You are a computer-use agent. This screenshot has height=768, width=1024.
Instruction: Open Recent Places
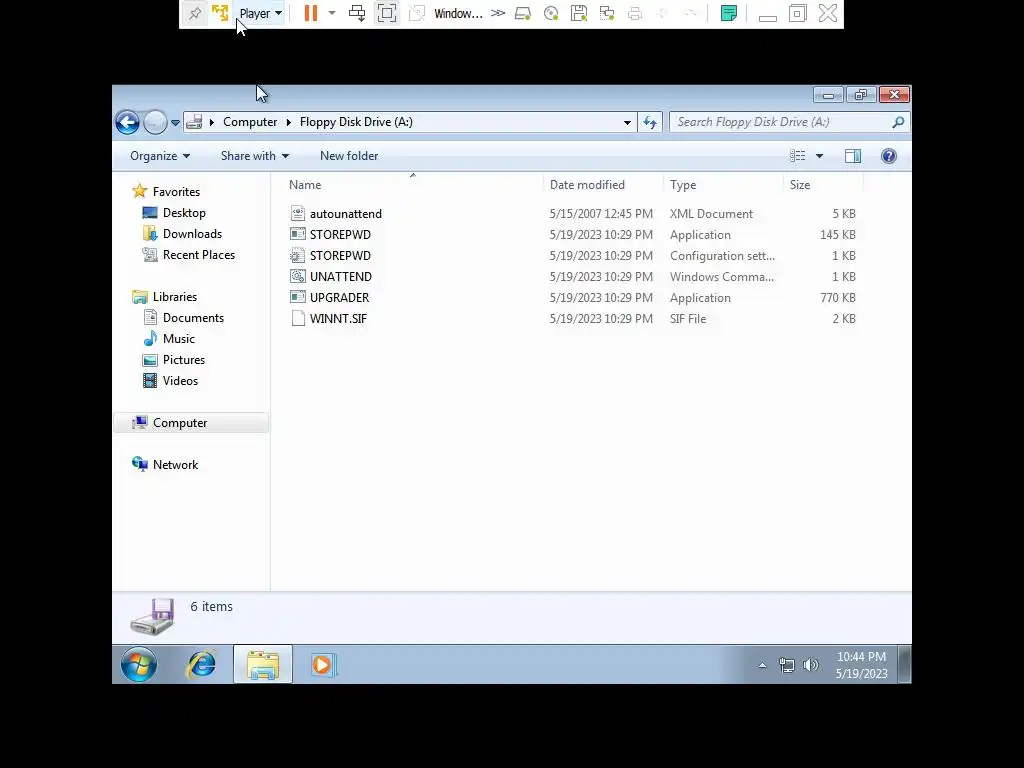coord(199,255)
